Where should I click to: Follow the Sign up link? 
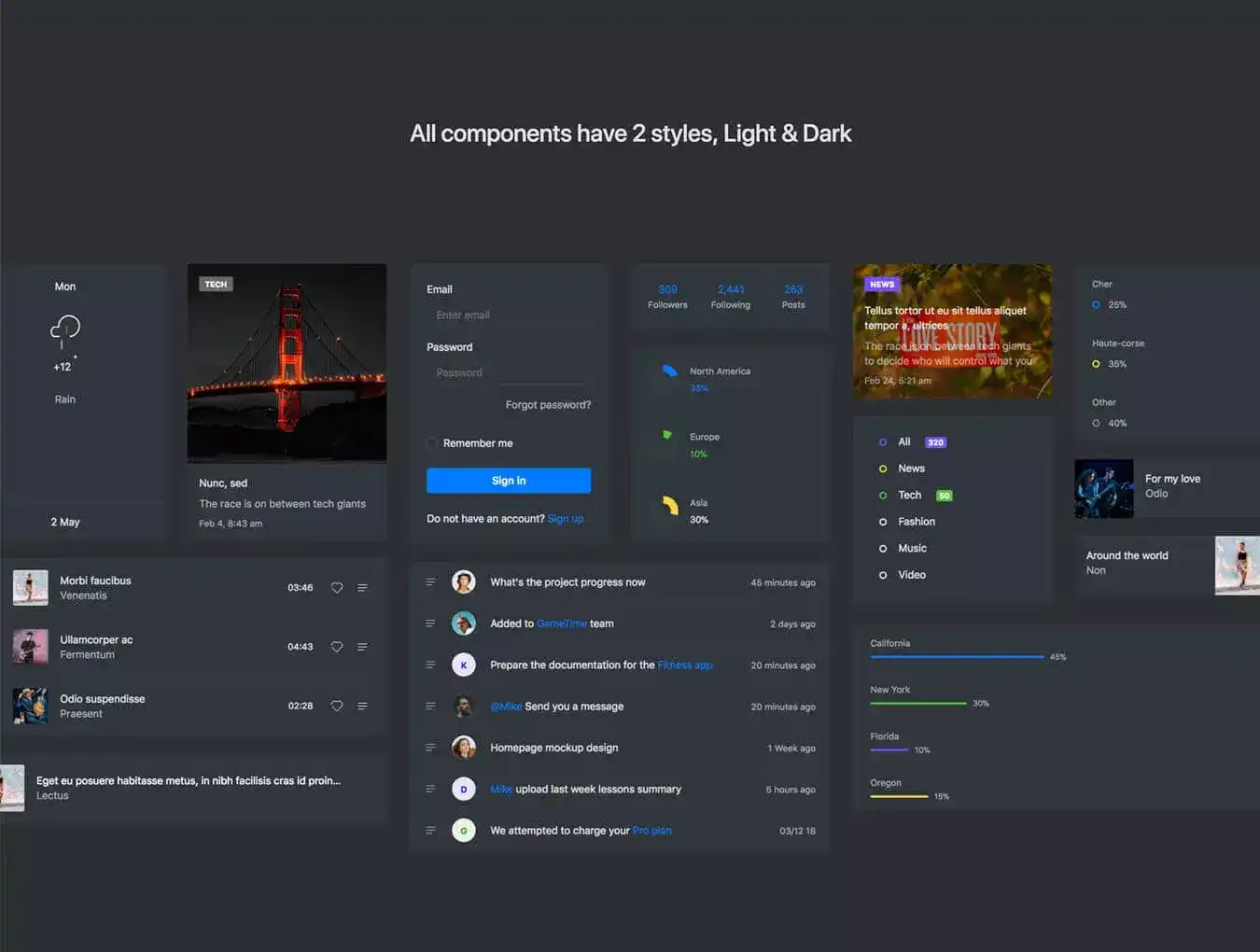(x=566, y=519)
